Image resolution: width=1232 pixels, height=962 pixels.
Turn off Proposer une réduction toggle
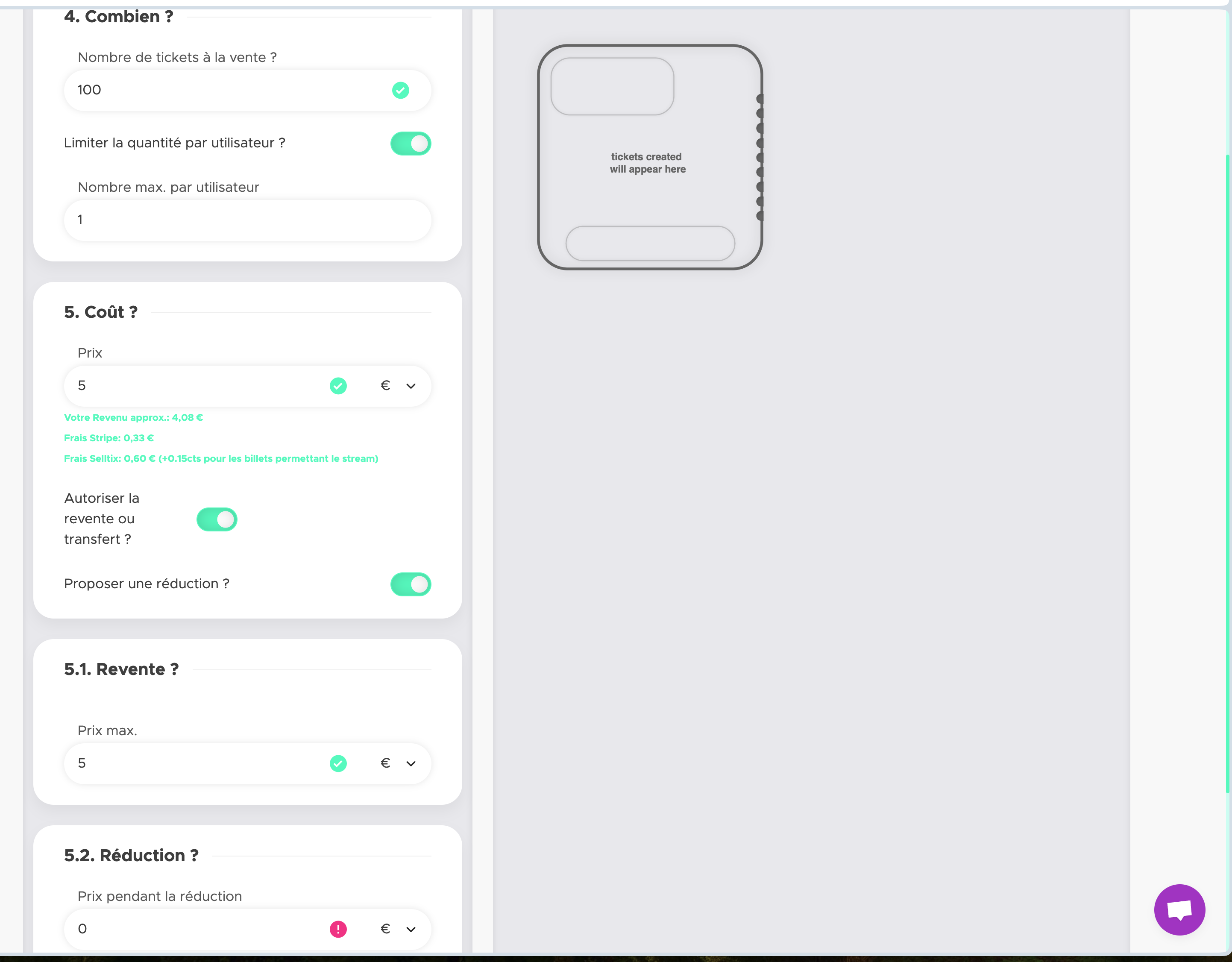tap(411, 584)
